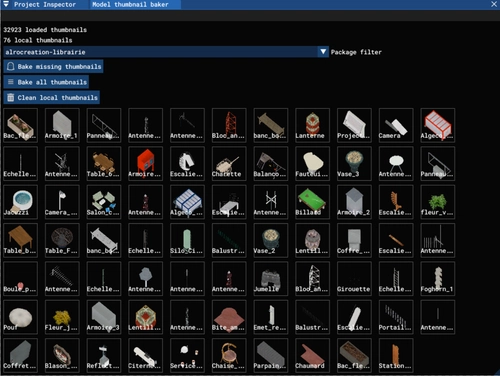The image size is (500, 376).
Task: Select the Armoire_2 thumbnail
Action: click(354, 202)
